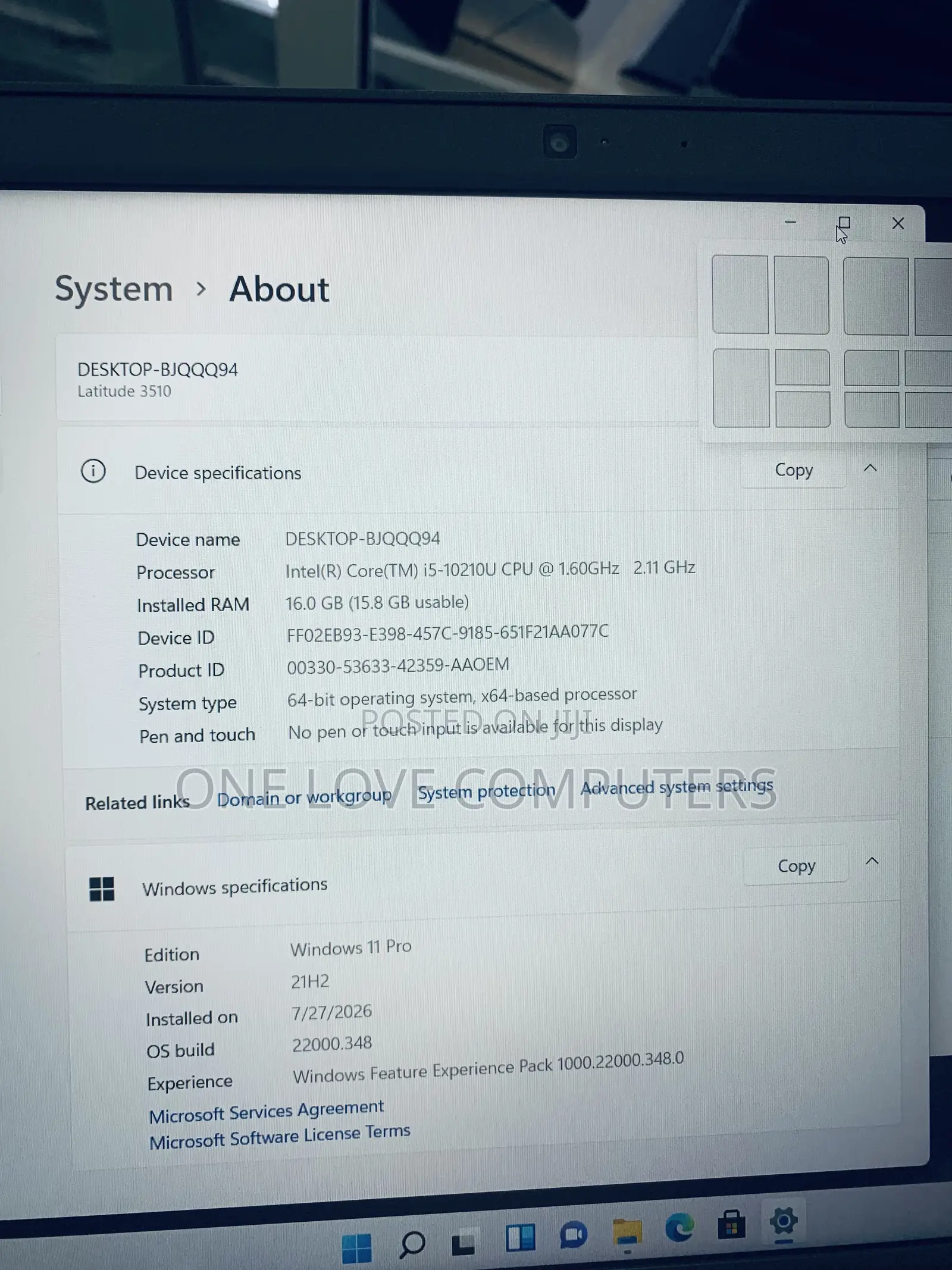Open taskbar Search
This screenshot has width=952, height=1270.
(412, 1244)
